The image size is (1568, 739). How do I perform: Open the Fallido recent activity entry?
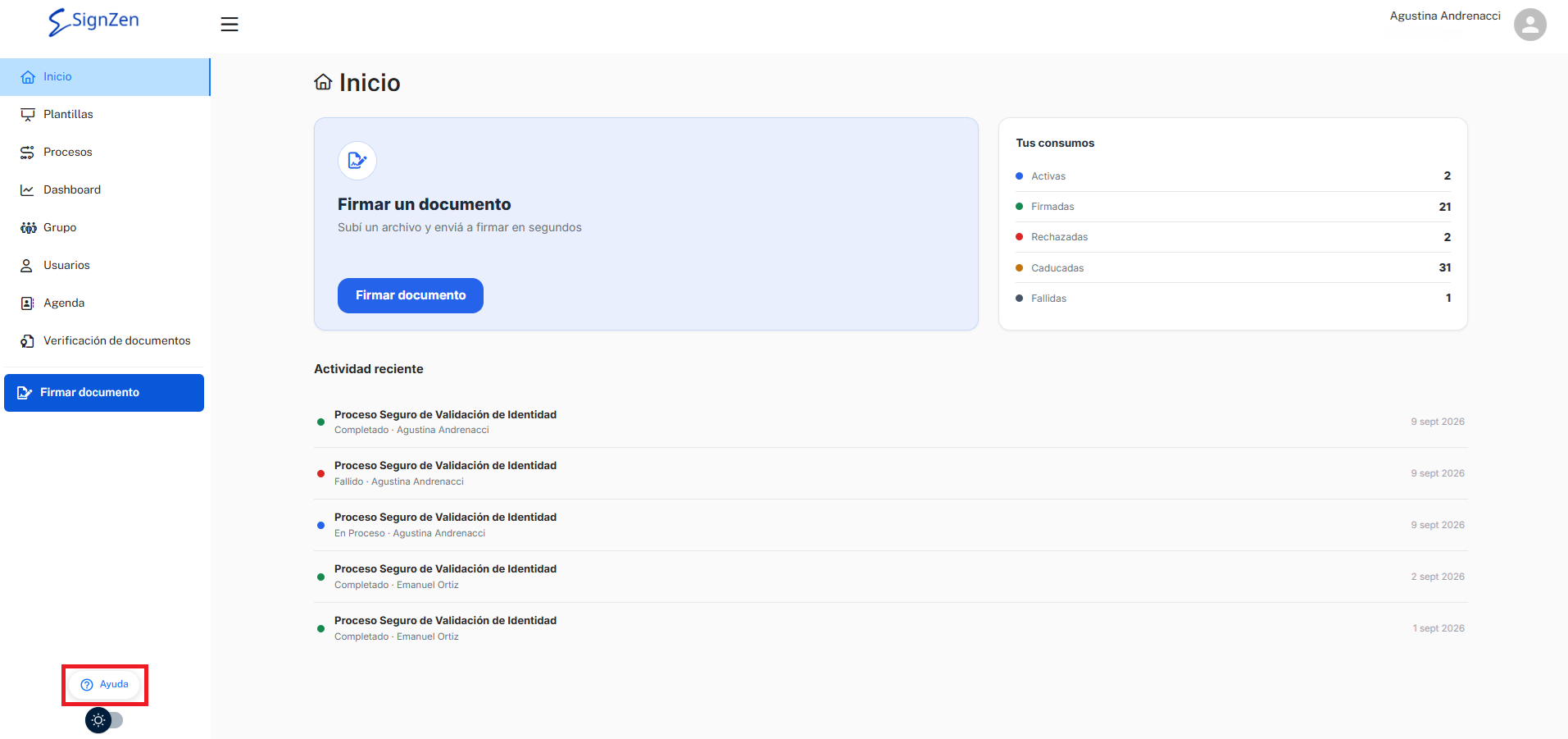click(x=890, y=473)
